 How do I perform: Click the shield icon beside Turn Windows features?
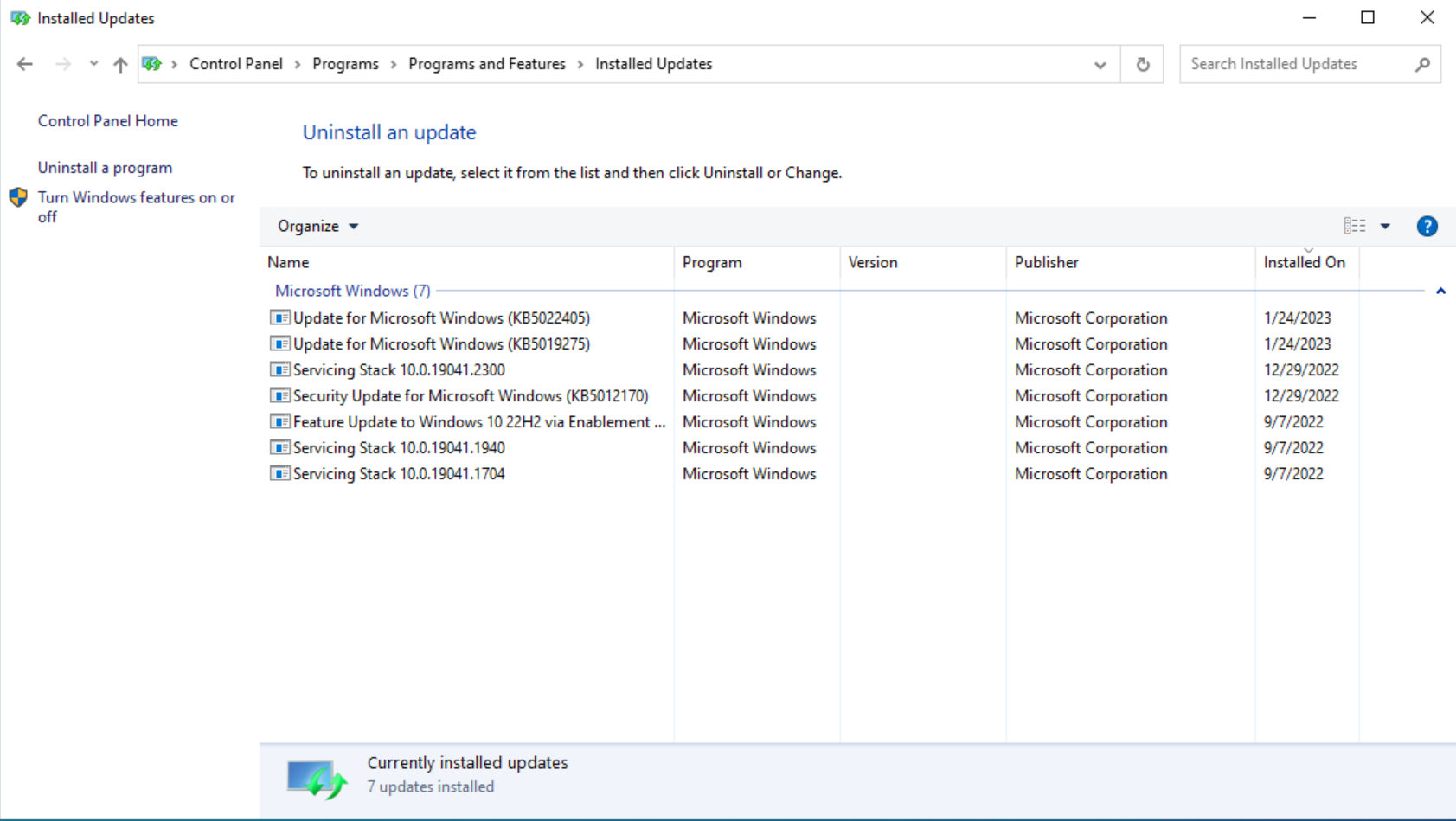[x=17, y=197]
